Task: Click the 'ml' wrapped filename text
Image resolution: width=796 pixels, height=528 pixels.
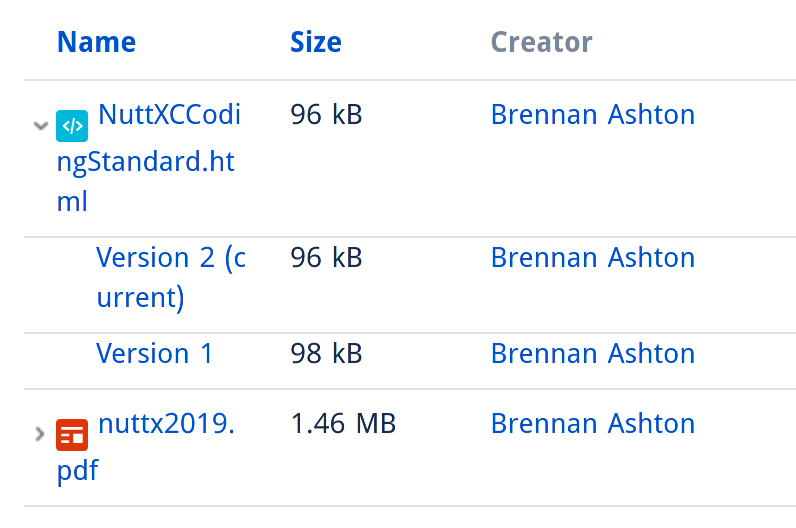Action: point(72,201)
